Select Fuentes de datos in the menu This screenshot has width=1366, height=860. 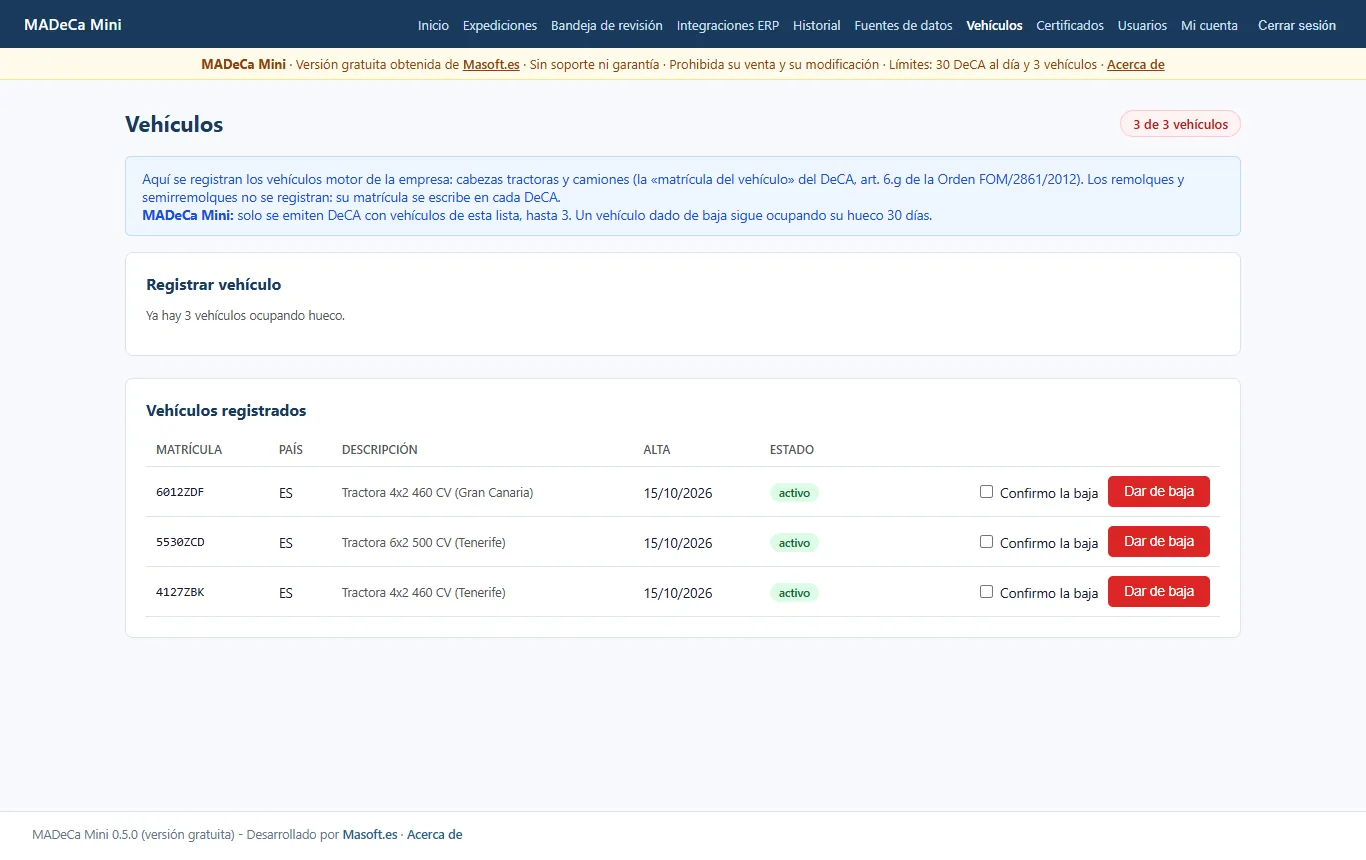point(904,25)
